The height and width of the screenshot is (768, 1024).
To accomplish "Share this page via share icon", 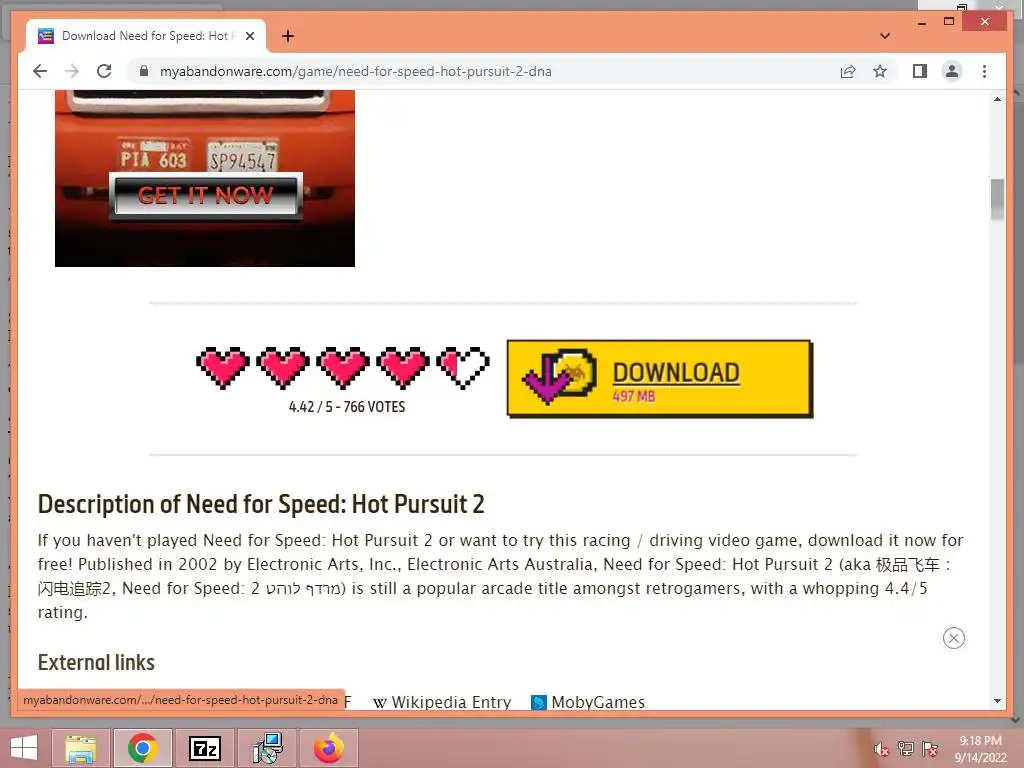I will point(848,71).
